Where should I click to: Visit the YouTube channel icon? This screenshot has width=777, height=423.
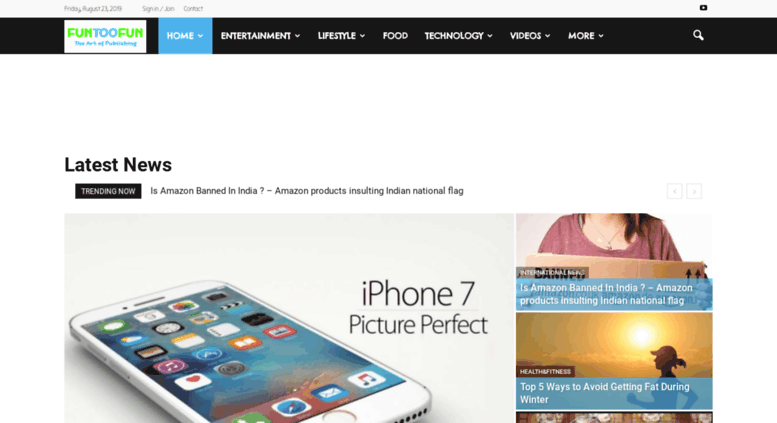click(x=703, y=8)
